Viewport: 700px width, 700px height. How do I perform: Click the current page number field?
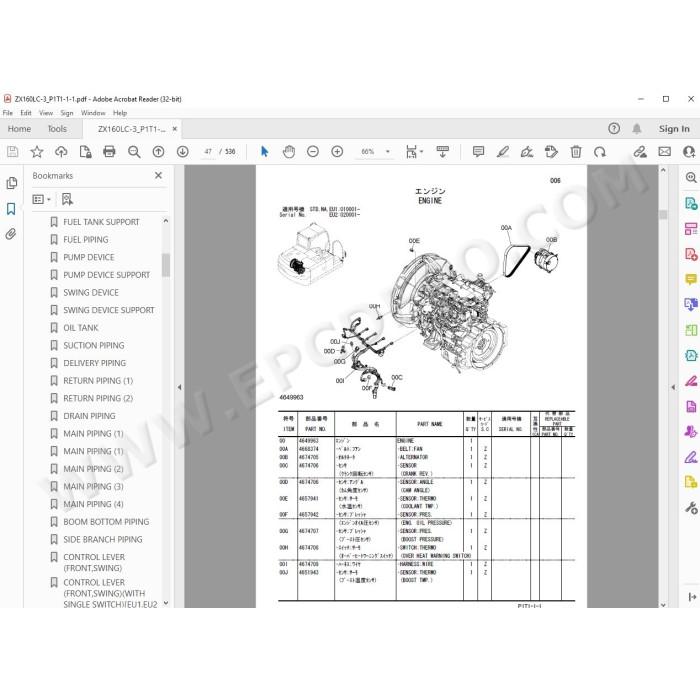tap(208, 152)
